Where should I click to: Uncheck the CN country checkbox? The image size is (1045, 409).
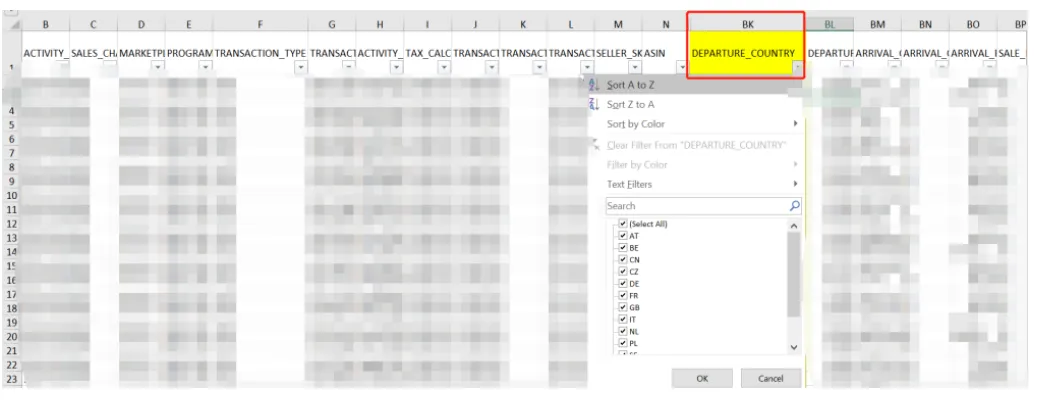tap(623, 260)
